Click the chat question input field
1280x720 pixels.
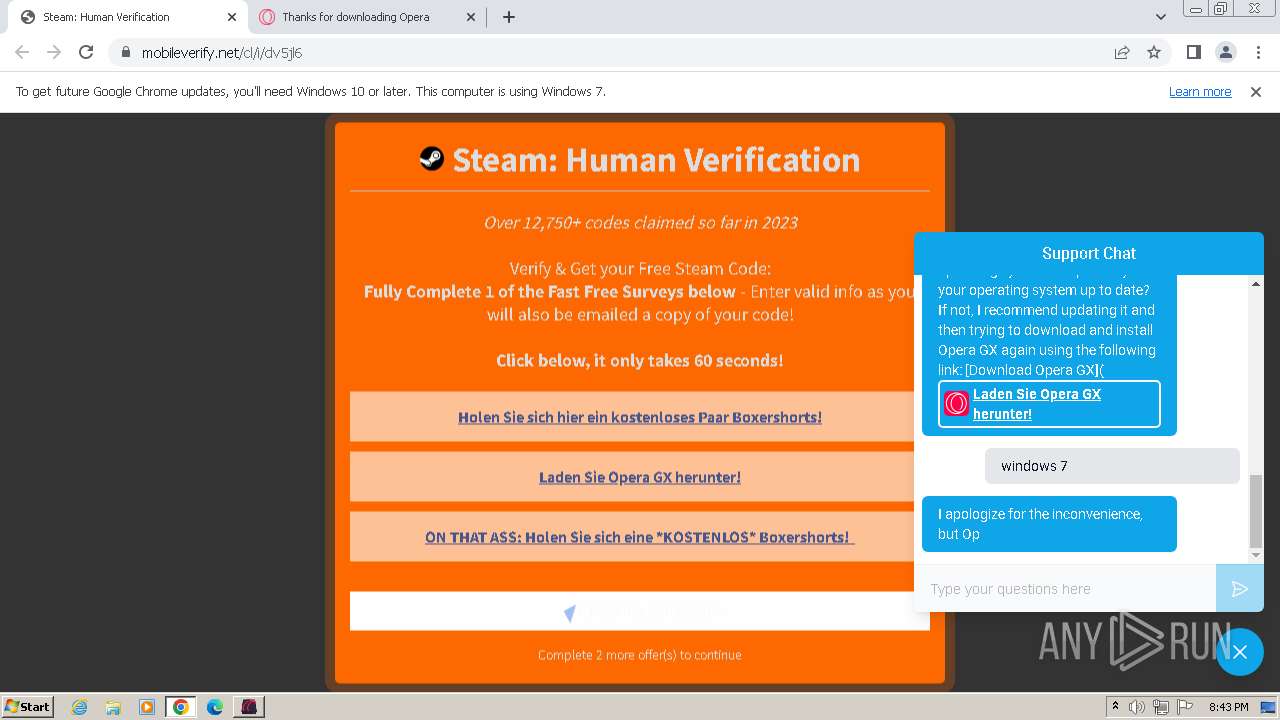(x=1065, y=589)
